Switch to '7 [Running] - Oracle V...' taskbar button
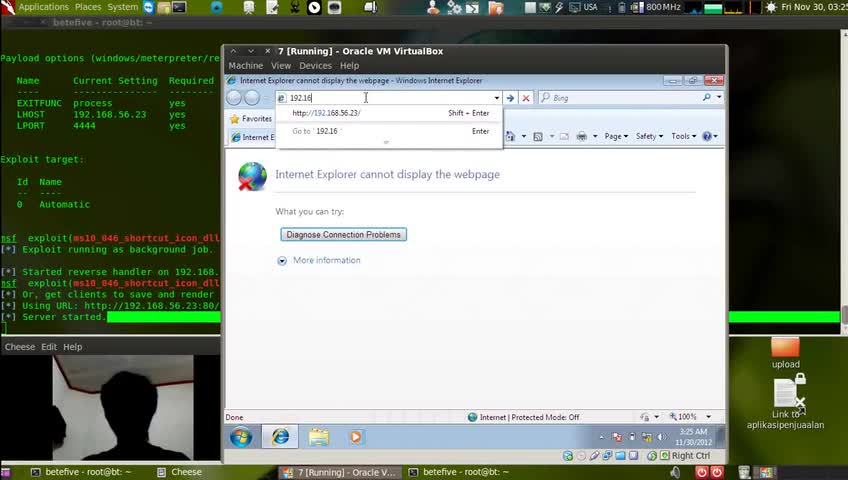Image resolution: width=848 pixels, height=480 pixels. (x=340, y=472)
